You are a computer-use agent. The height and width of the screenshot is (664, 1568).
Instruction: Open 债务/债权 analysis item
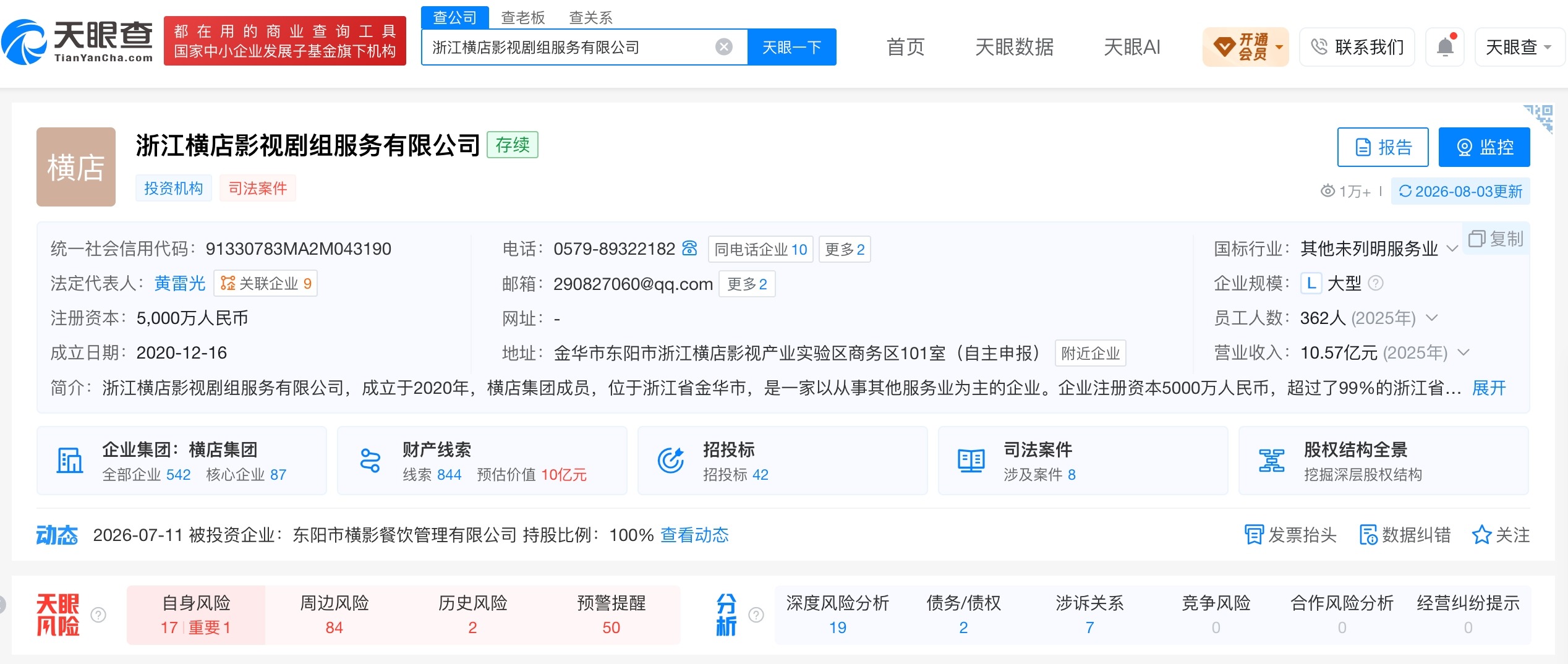(964, 615)
